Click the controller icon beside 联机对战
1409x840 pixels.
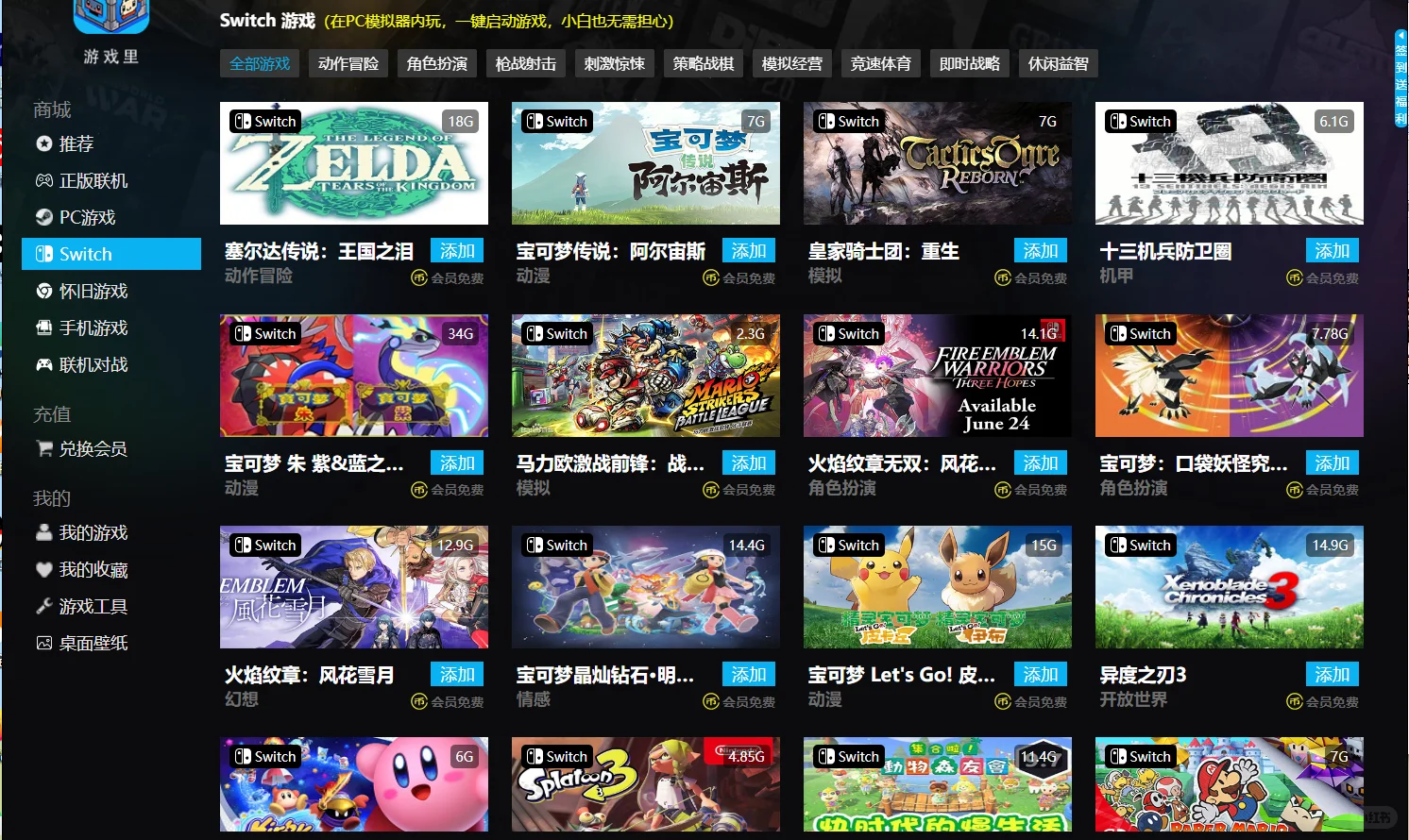click(x=43, y=364)
